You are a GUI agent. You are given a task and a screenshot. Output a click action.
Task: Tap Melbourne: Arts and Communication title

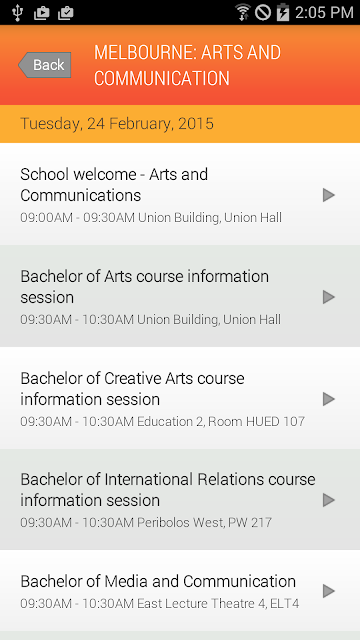[x=187, y=65]
